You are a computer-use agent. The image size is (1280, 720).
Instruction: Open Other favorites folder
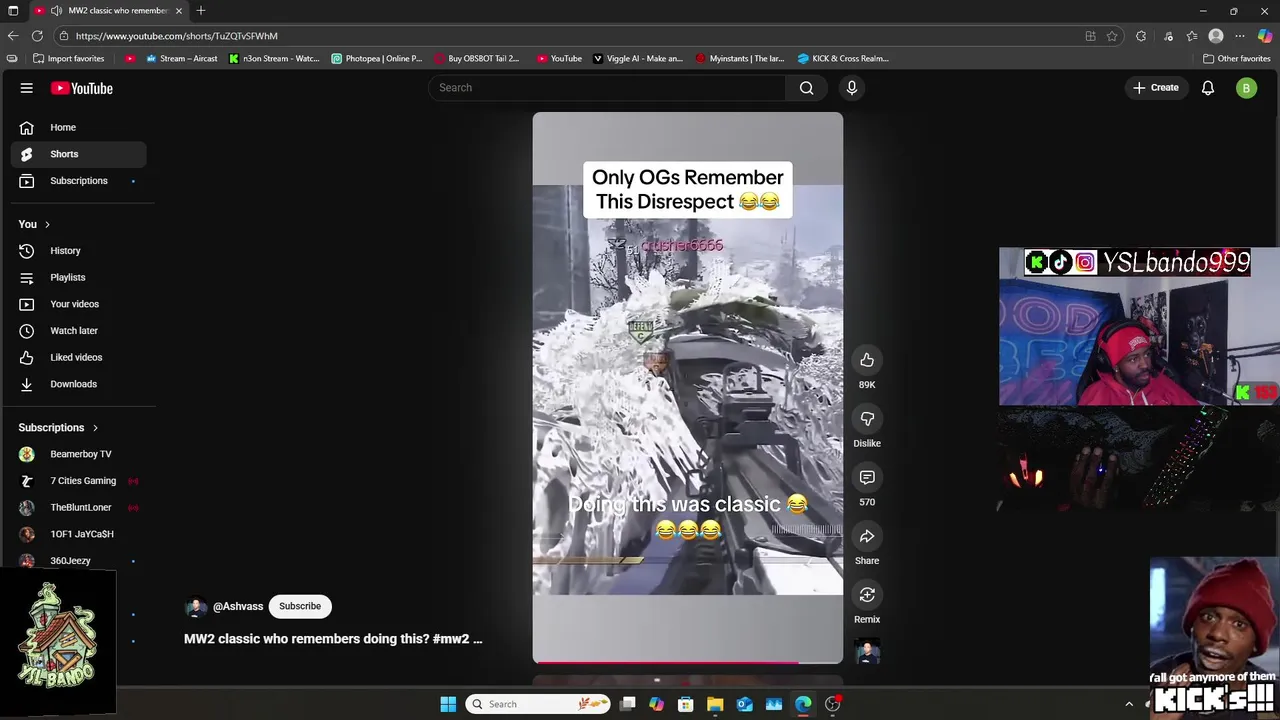tap(1237, 58)
